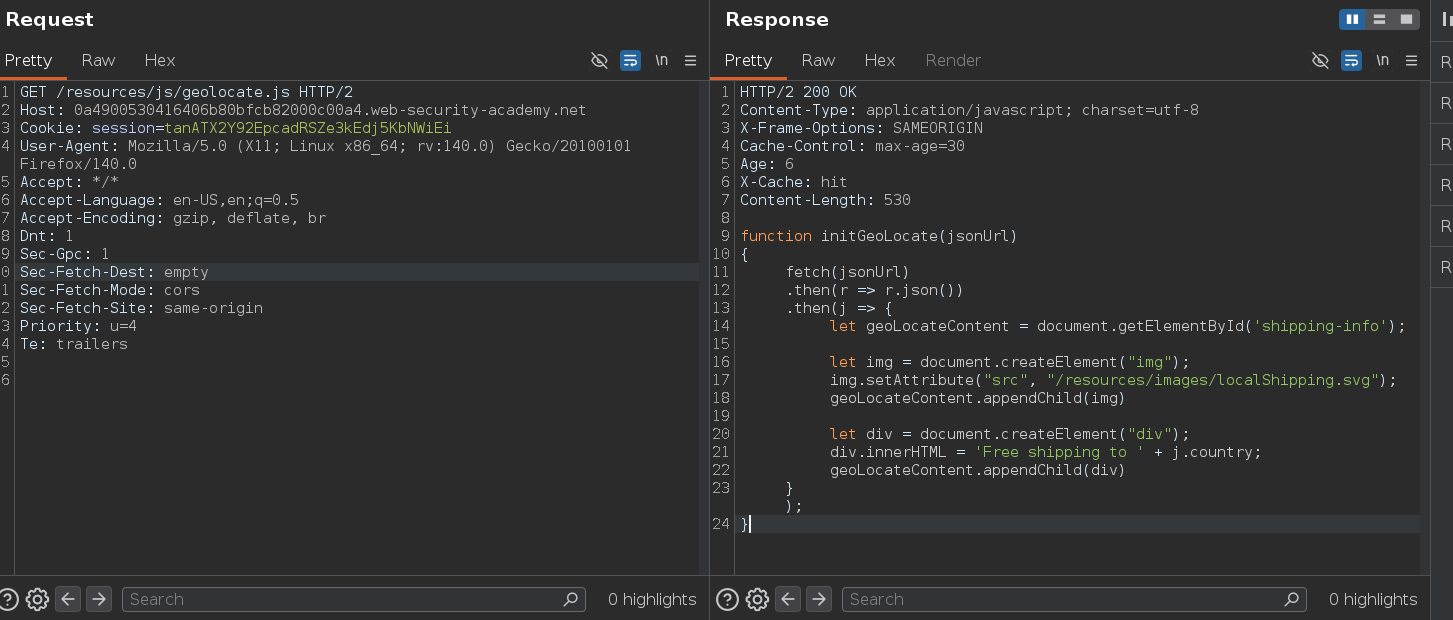Click the function initGeoLocate(jsonUrl) line
This screenshot has height=620, width=1453.
pyautogui.click(x=879, y=236)
